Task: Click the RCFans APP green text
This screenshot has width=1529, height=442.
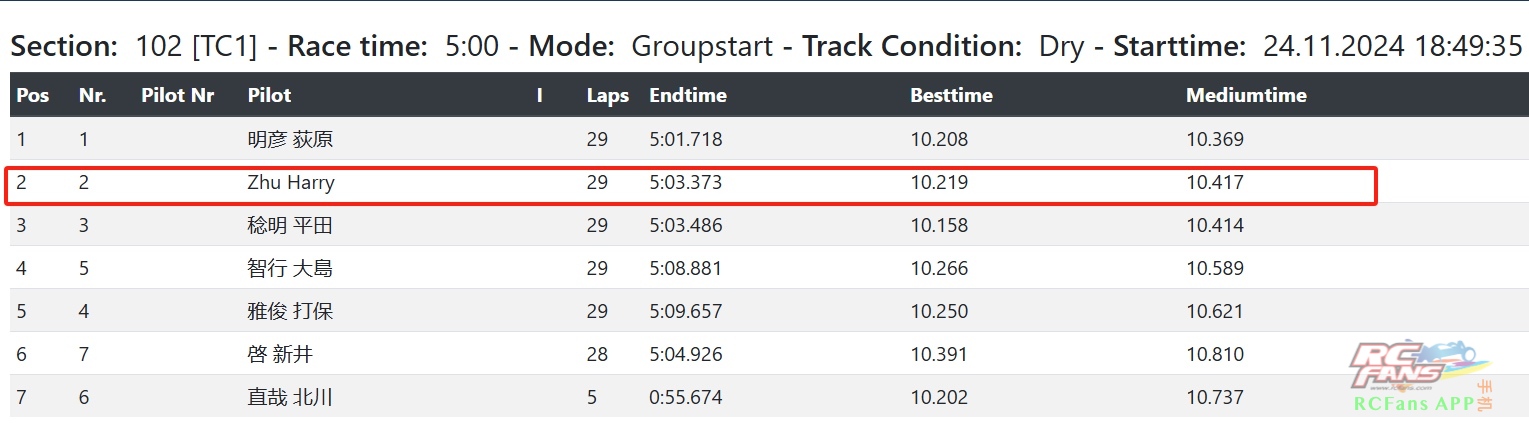Action: [x=1414, y=404]
